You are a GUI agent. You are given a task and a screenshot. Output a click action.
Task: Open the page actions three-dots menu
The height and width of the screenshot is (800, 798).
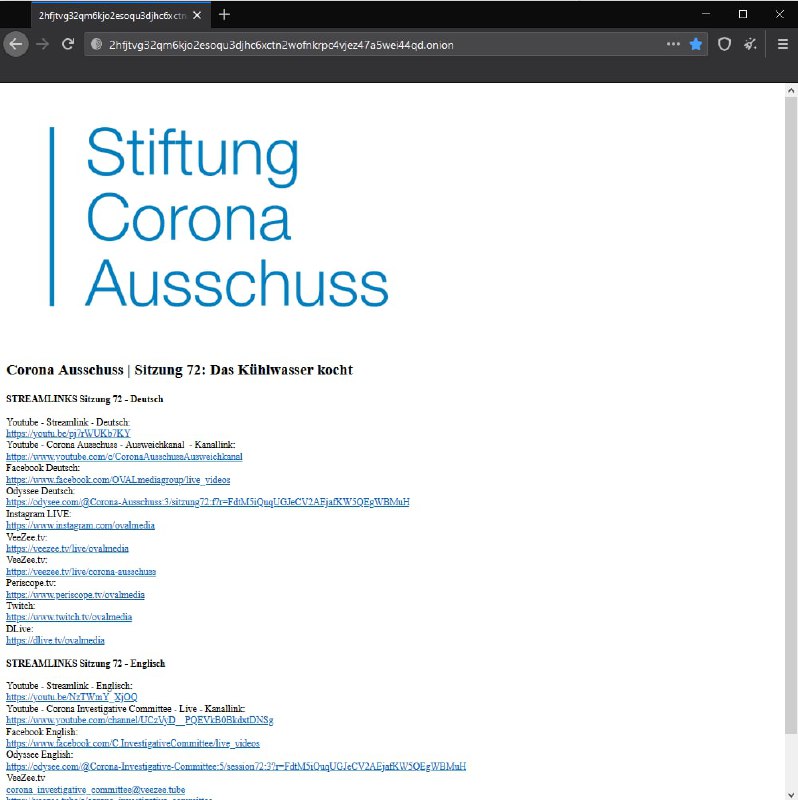tap(673, 44)
